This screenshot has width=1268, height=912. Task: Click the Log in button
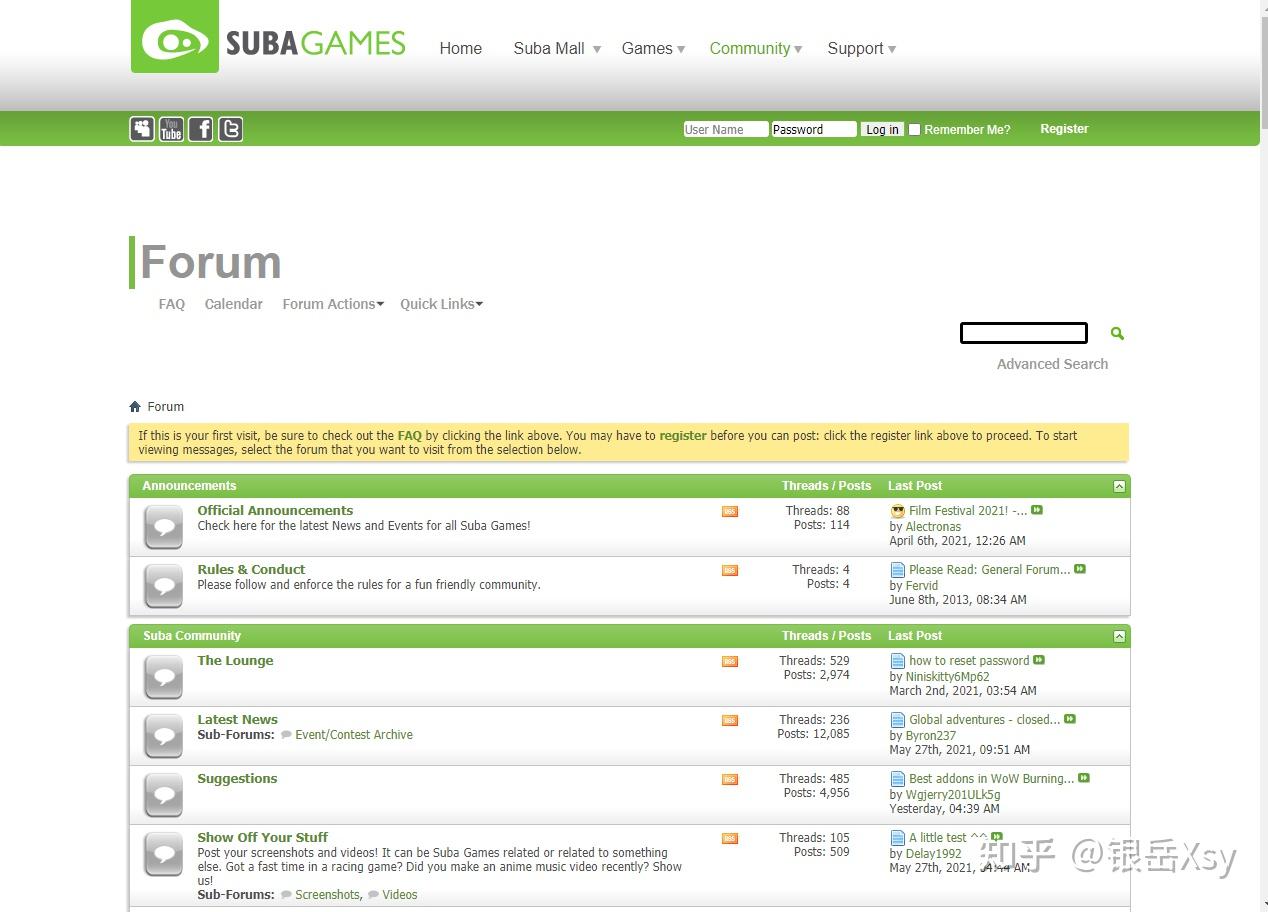[882, 130]
